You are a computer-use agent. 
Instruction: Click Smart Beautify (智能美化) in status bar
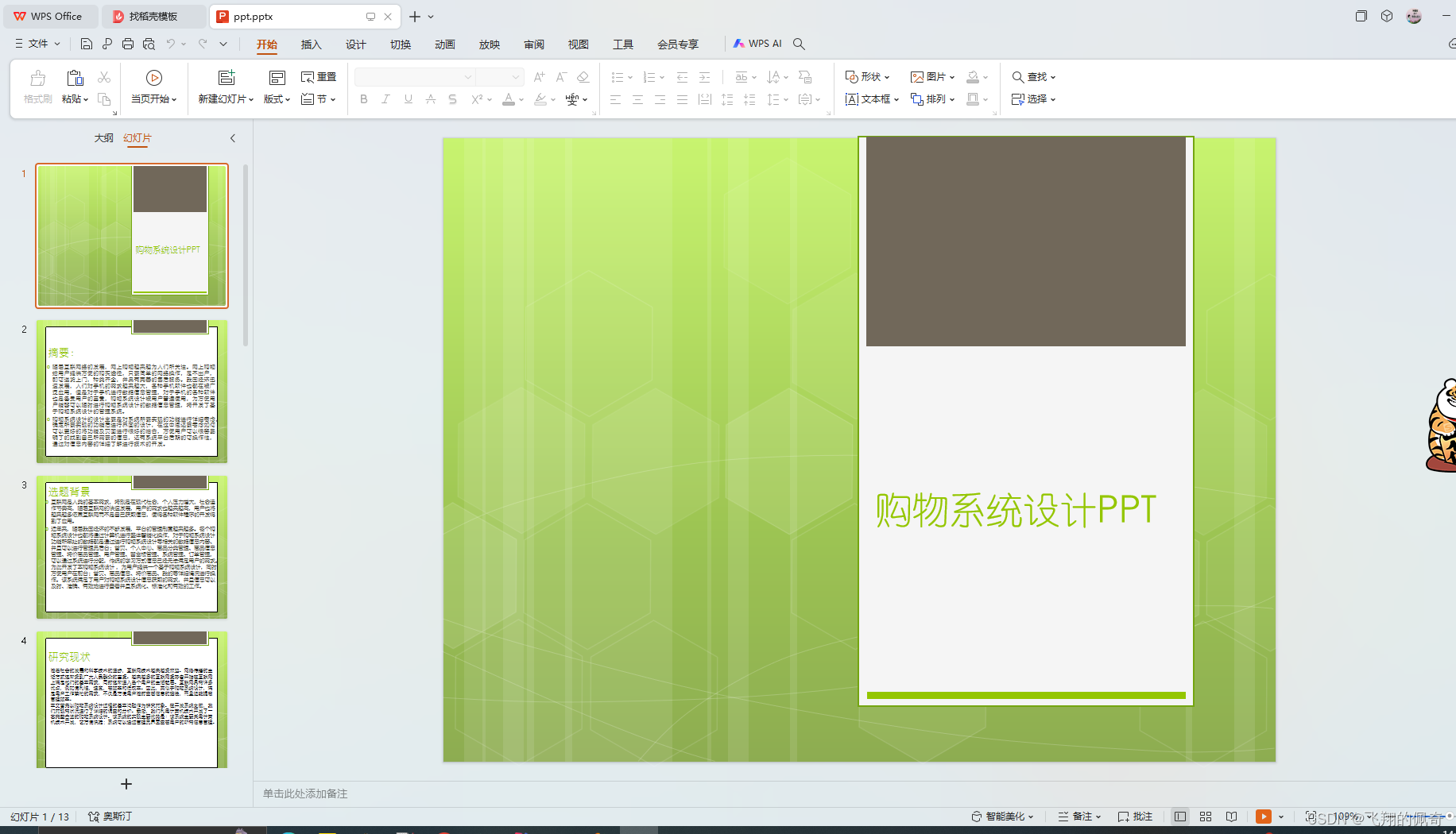pos(1002,817)
